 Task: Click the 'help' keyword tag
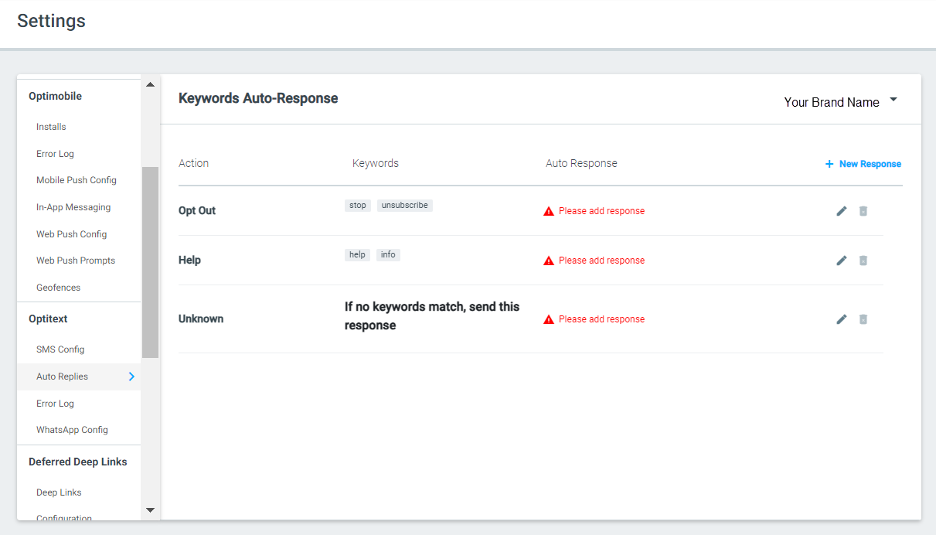(x=357, y=255)
